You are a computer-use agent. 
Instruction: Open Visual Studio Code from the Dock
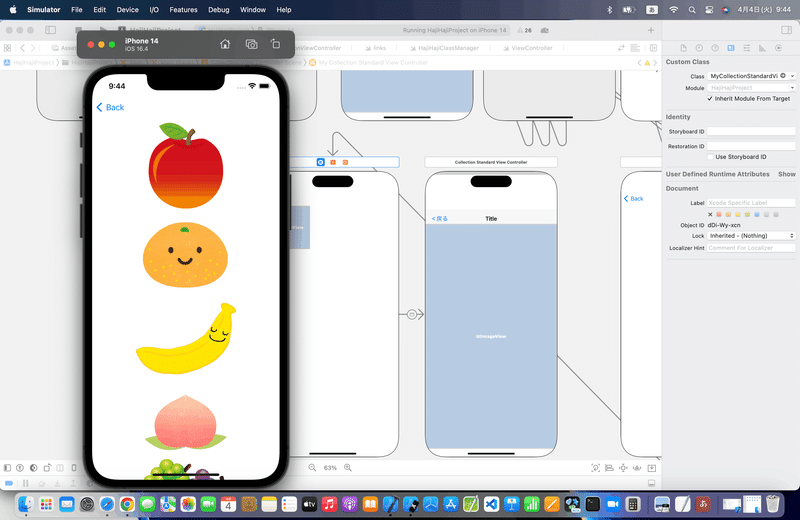491,504
